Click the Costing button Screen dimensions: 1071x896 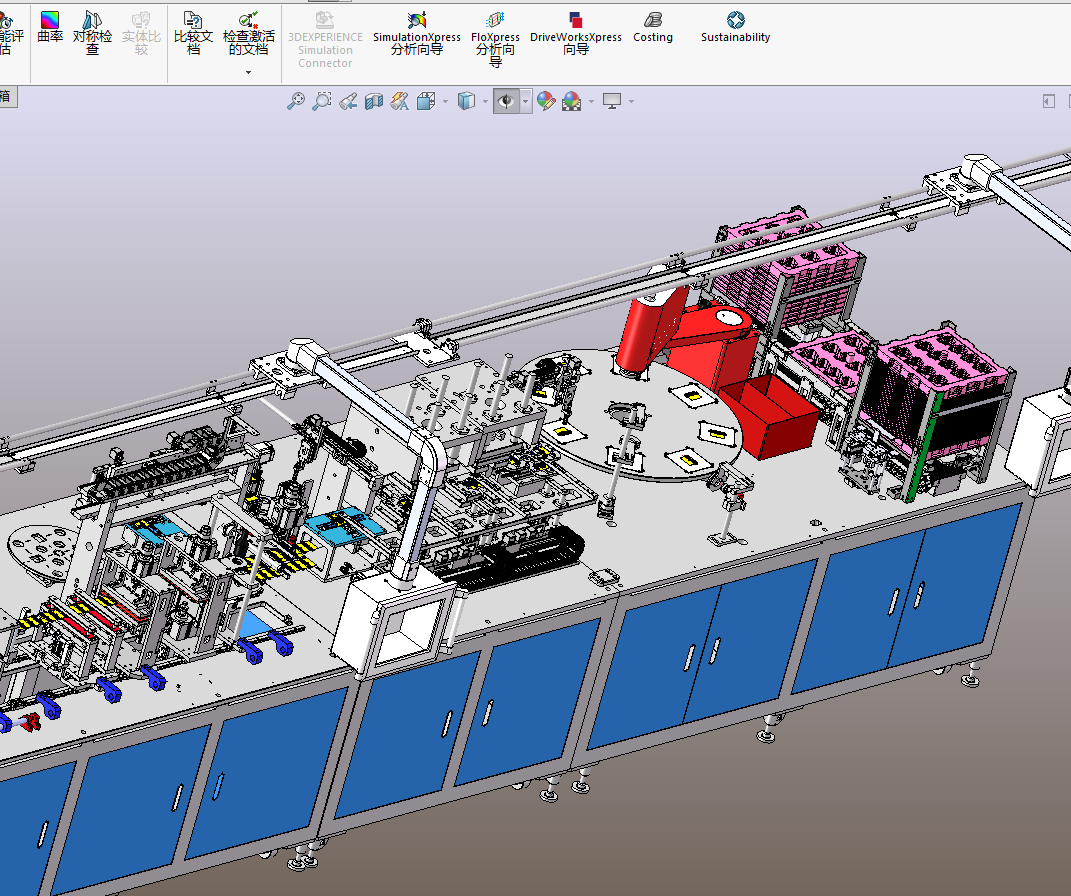pyautogui.click(x=653, y=27)
